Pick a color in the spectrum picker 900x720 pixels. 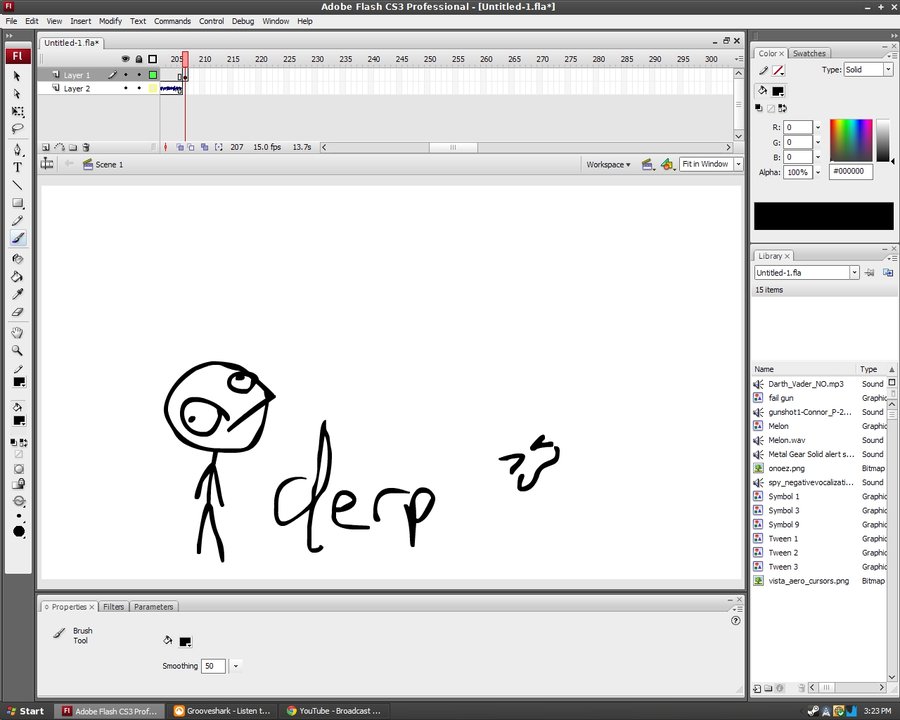pos(851,140)
